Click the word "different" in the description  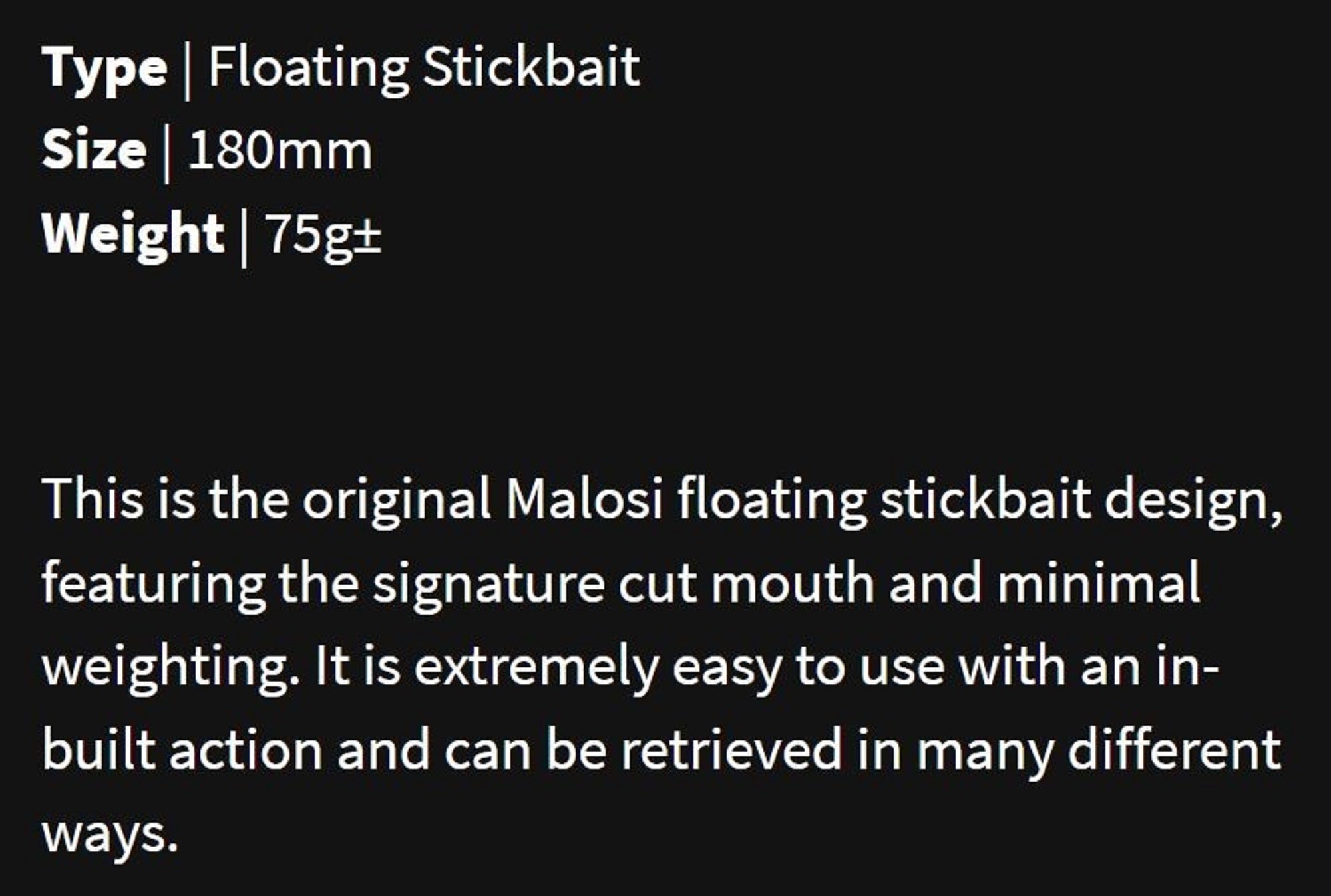click(1175, 751)
